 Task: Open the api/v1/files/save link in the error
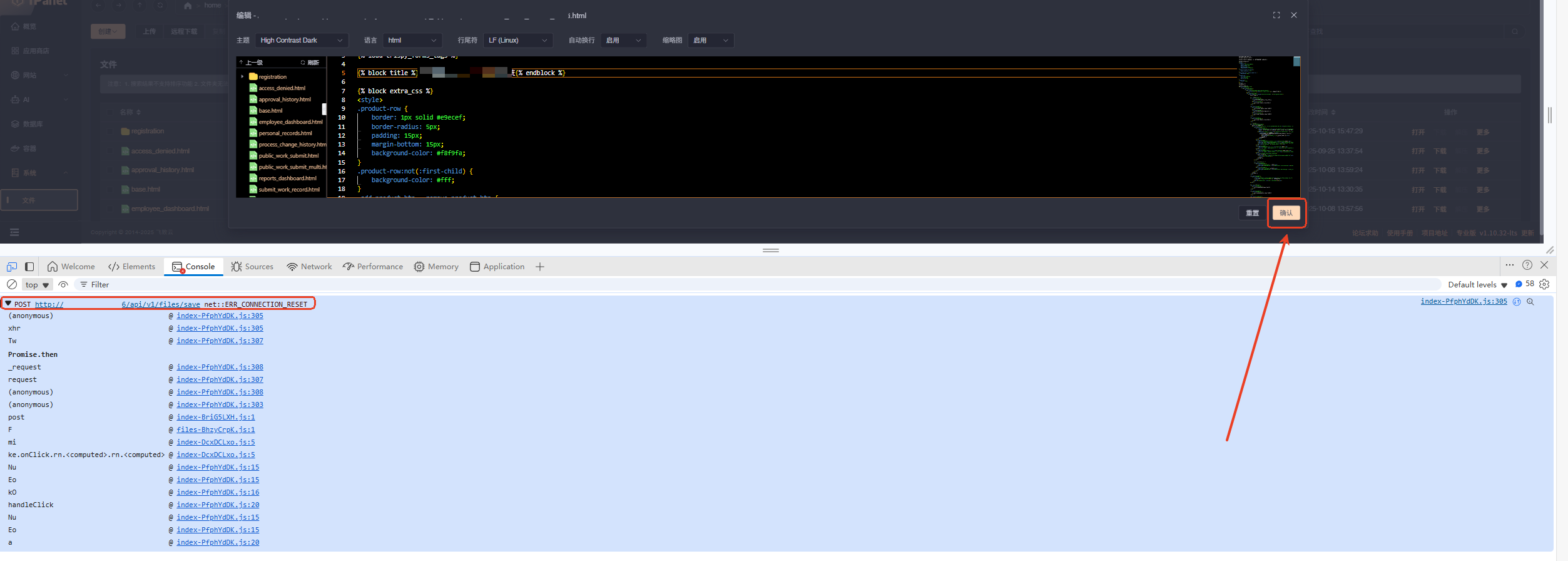[x=161, y=304]
